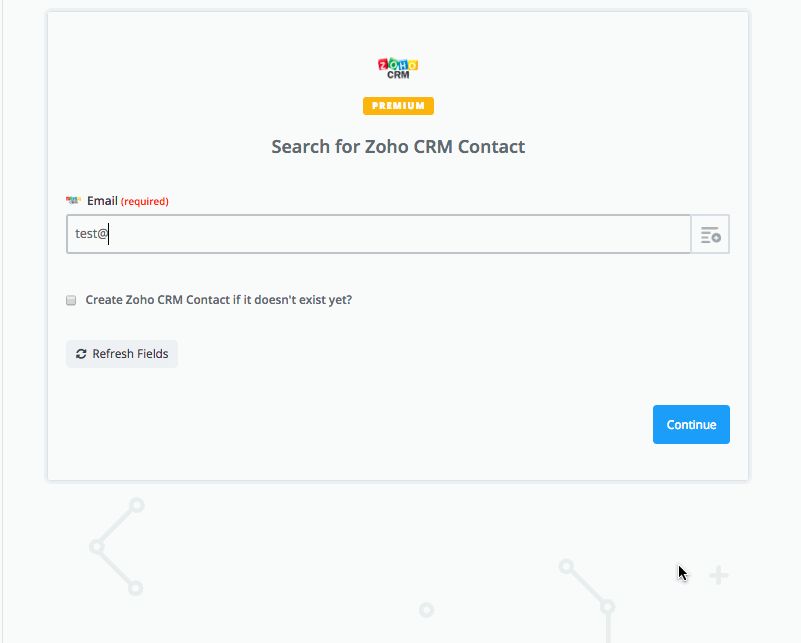The image size is (801, 643).
Task: Click the "Create Zoho CRM Contact if it doesn't exist yet?" label
Action: pyautogui.click(x=218, y=300)
